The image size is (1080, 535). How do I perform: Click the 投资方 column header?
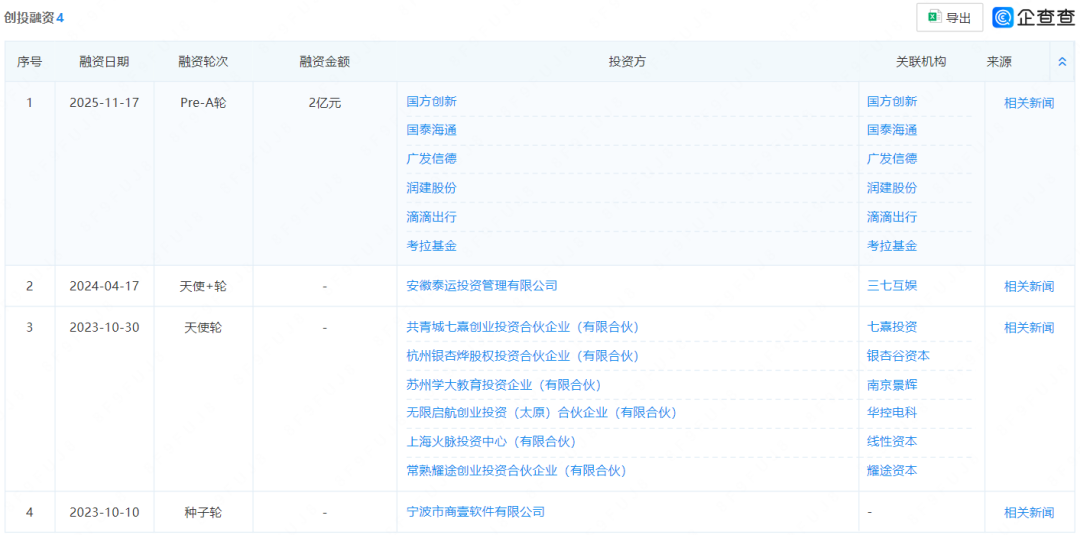(x=627, y=62)
